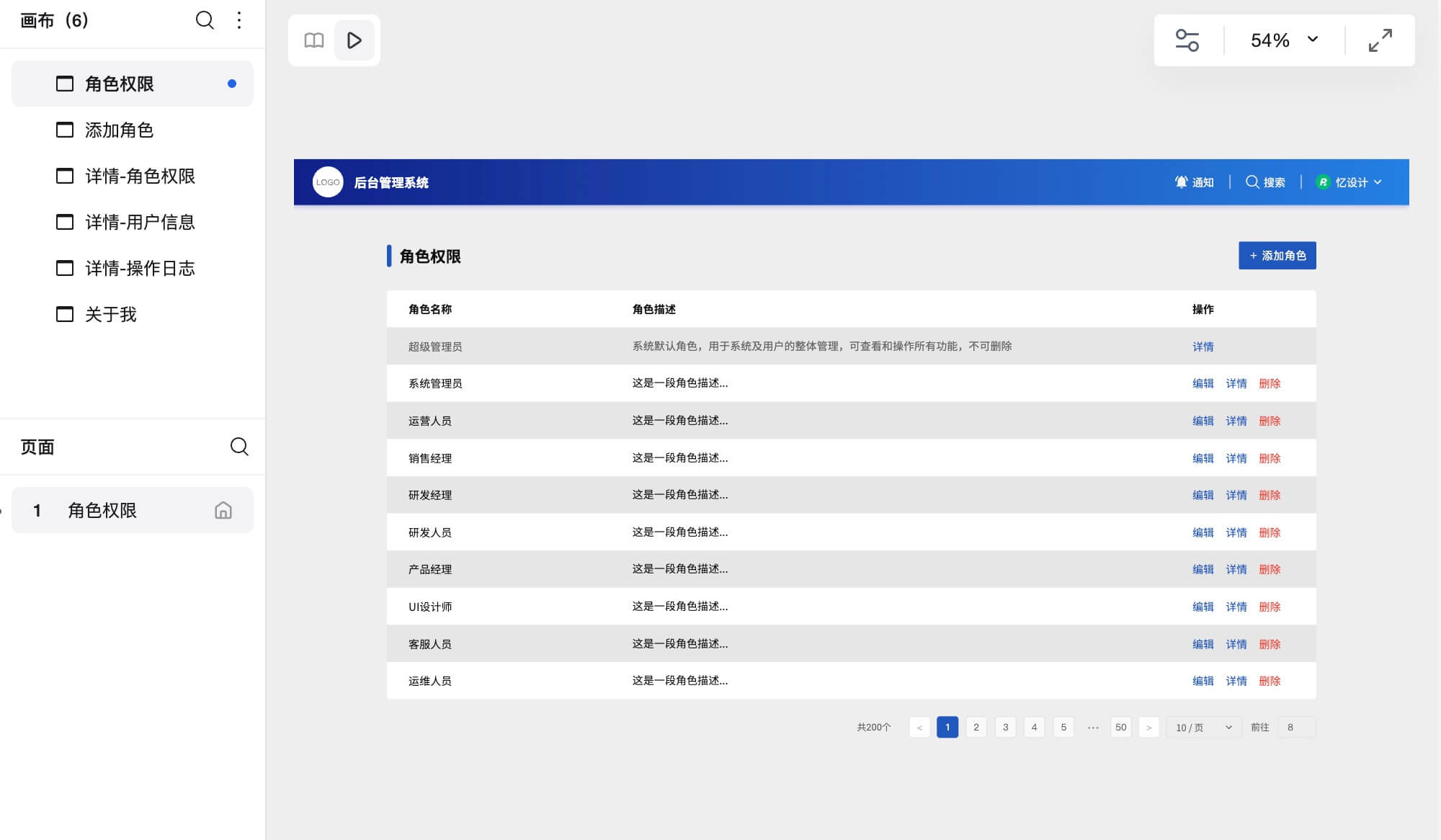
Task: Click the + 添加角色 button
Action: click(1277, 256)
